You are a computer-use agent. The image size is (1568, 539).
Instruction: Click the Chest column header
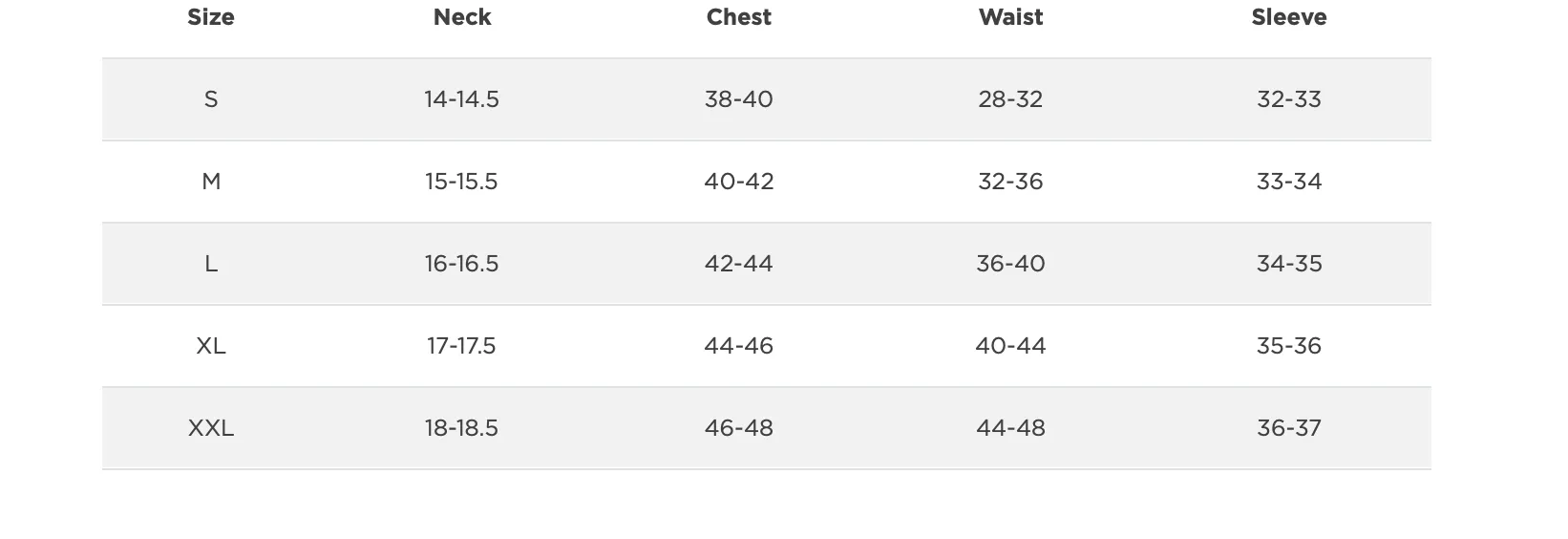[739, 17]
